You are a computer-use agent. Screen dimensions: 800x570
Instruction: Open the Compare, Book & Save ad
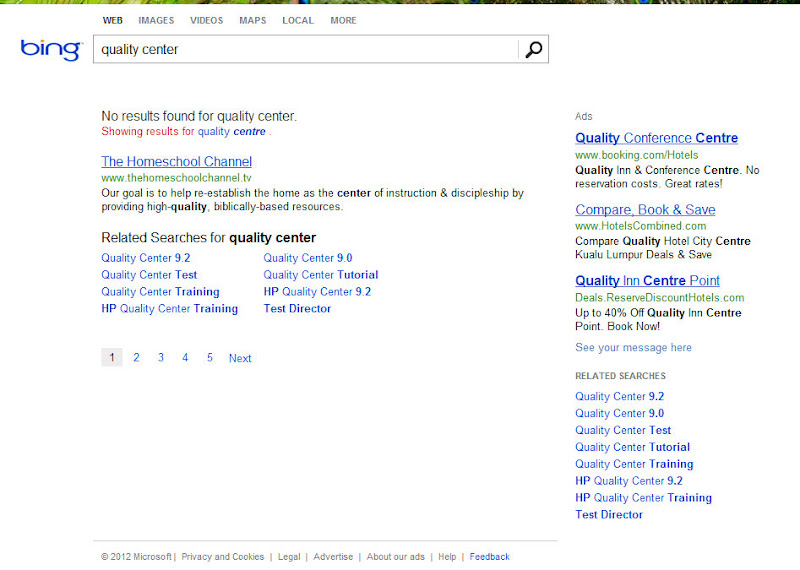[x=645, y=210]
